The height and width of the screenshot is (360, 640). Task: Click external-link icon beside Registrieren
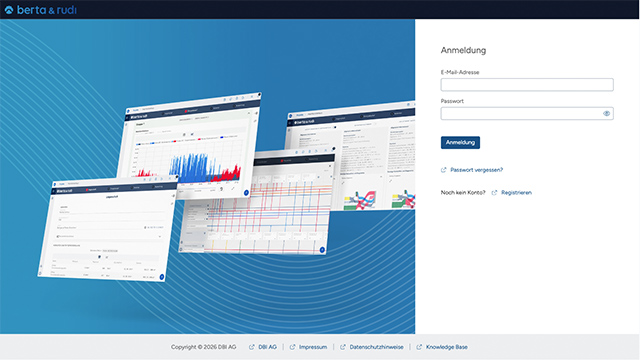click(x=494, y=193)
